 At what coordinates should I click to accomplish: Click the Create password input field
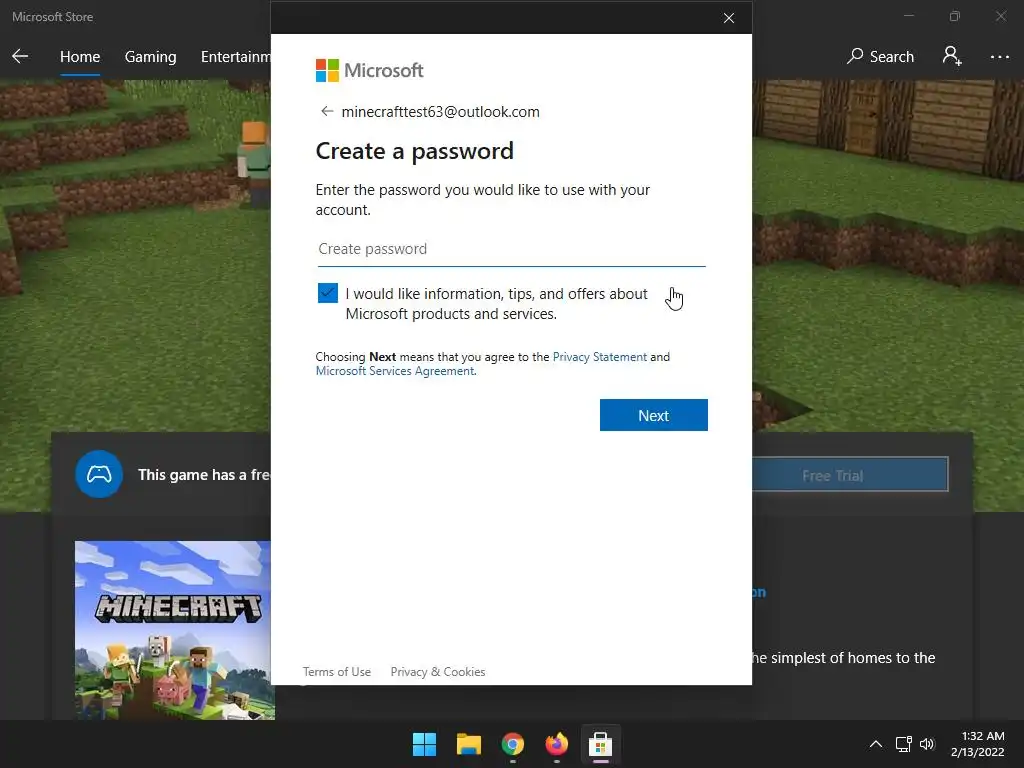point(511,249)
